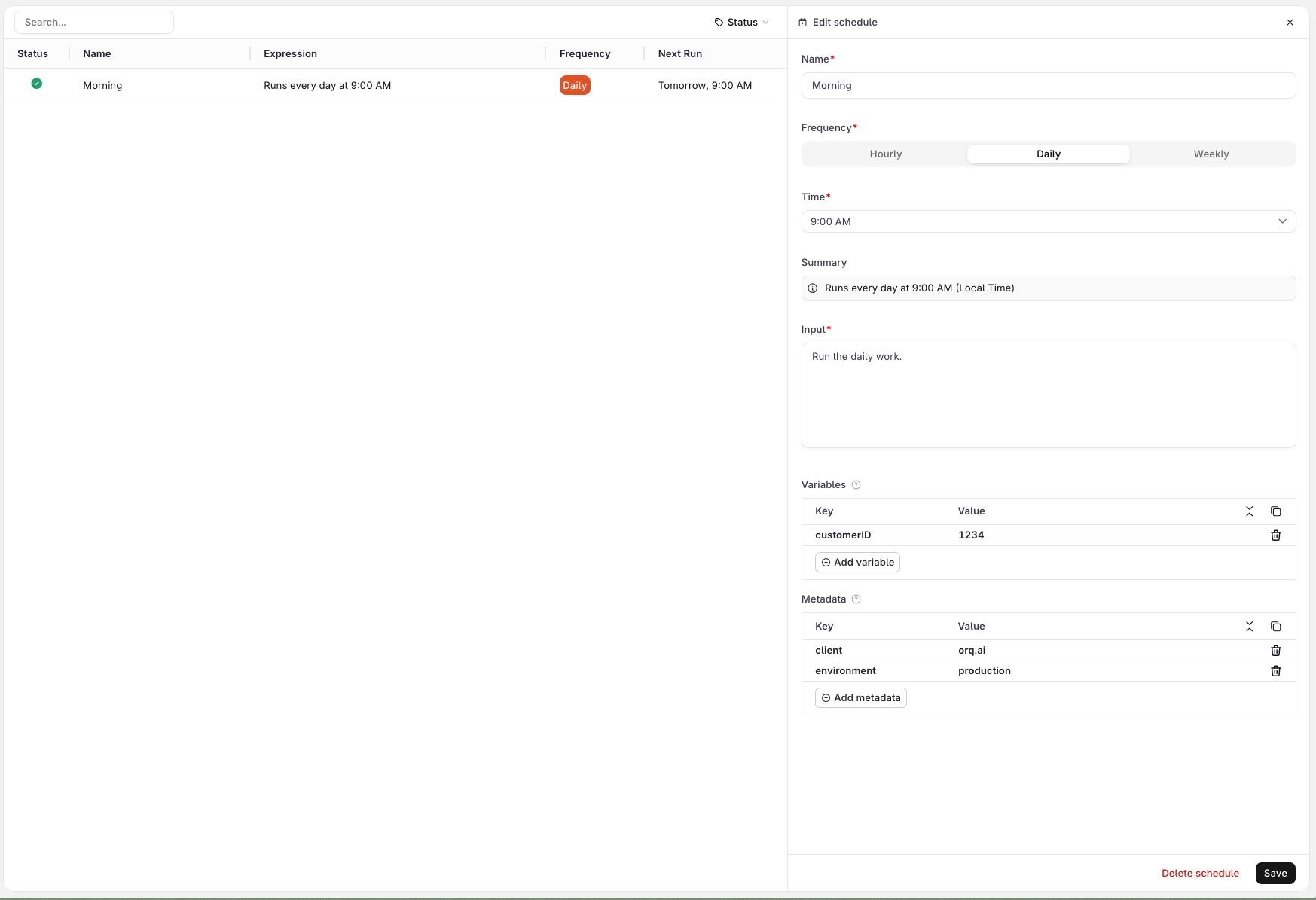Click Add metadata button
Image resolution: width=1316 pixels, height=900 pixels.
860,698
